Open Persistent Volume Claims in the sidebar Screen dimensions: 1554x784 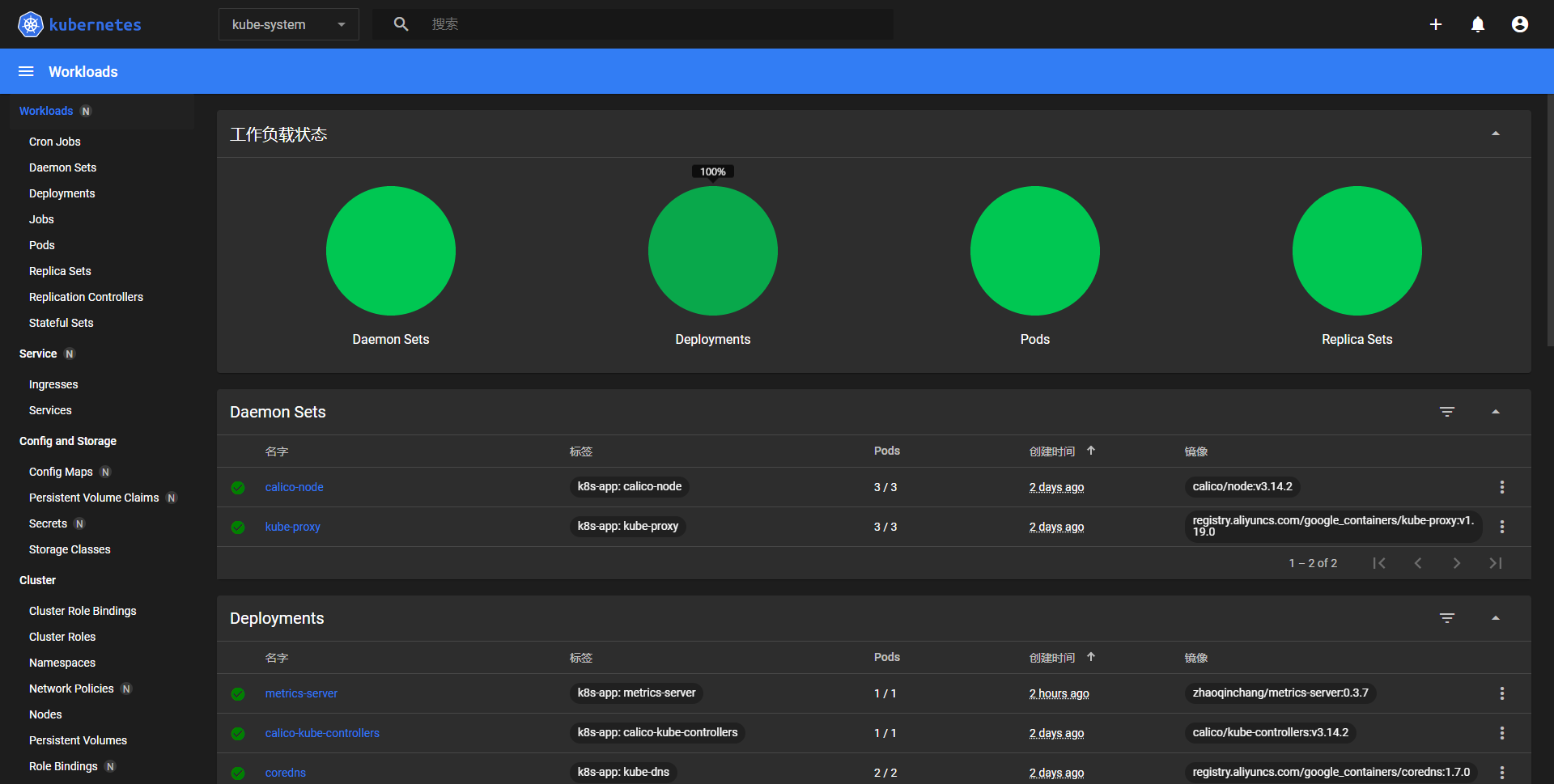(x=94, y=498)
